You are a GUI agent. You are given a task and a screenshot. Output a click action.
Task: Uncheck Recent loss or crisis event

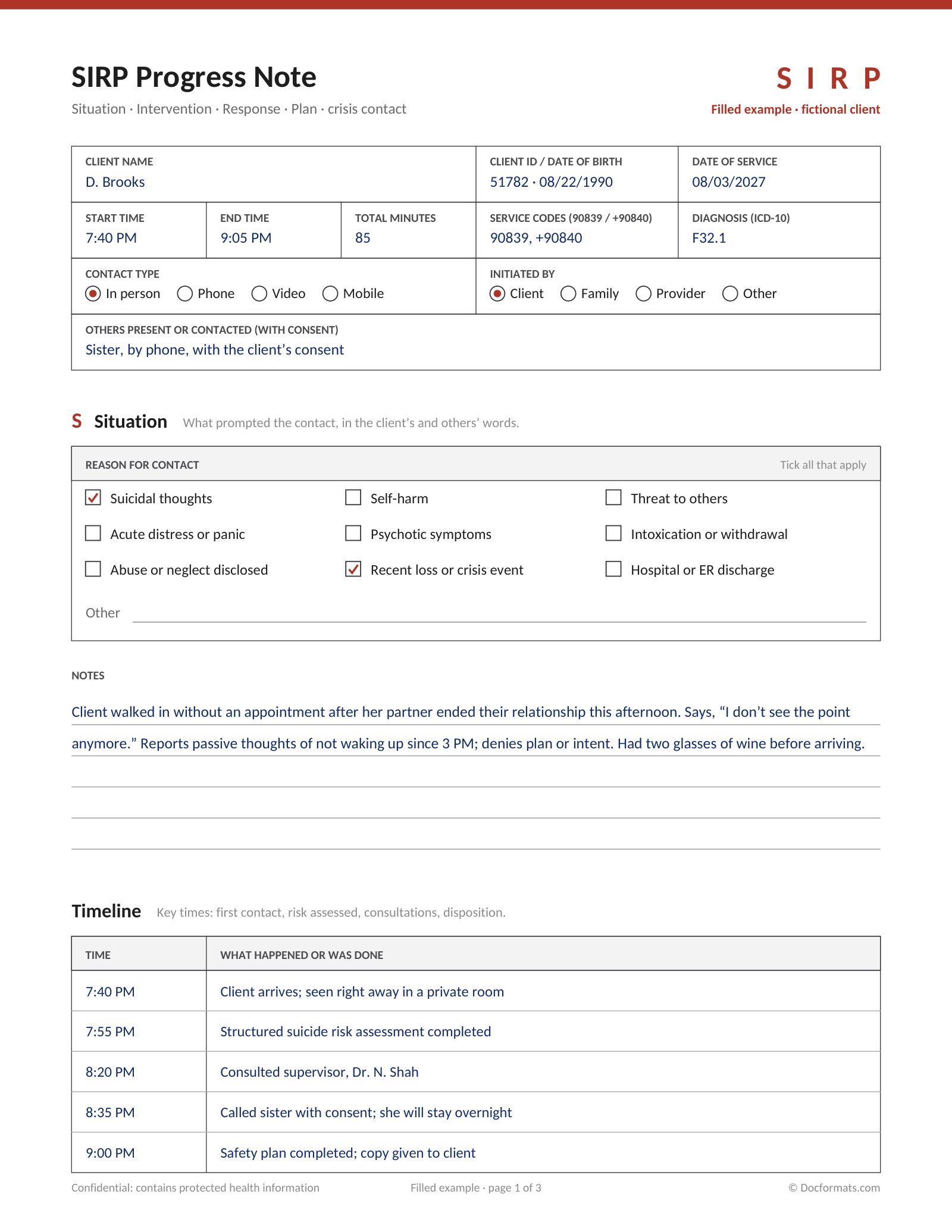click(353, 569)
